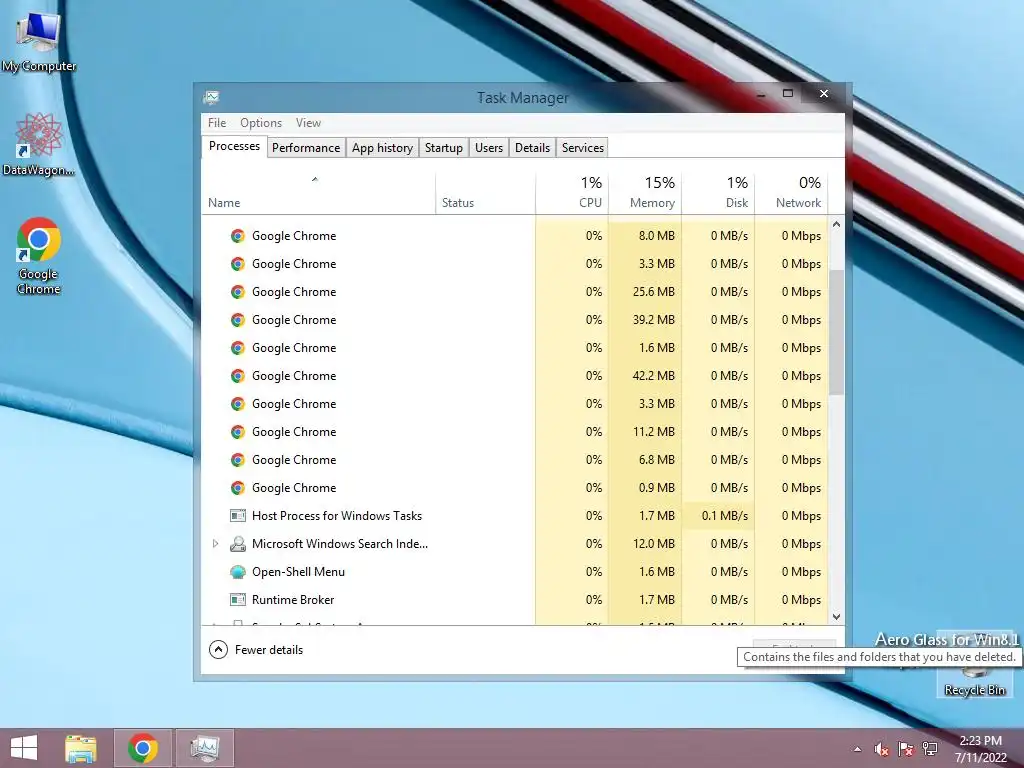This screenshot has height=768, width=1024.
Task: Click the Host Process for Windows Tasks icon
Action: pos(238,516)
